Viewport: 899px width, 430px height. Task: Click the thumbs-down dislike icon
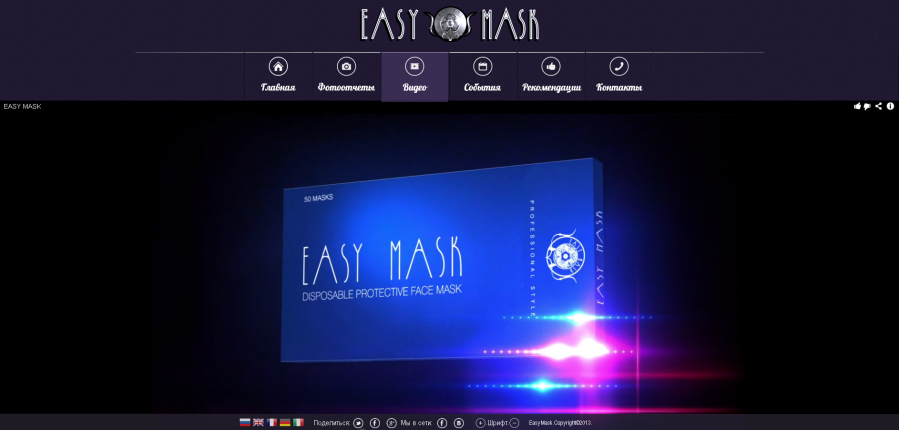867,106
